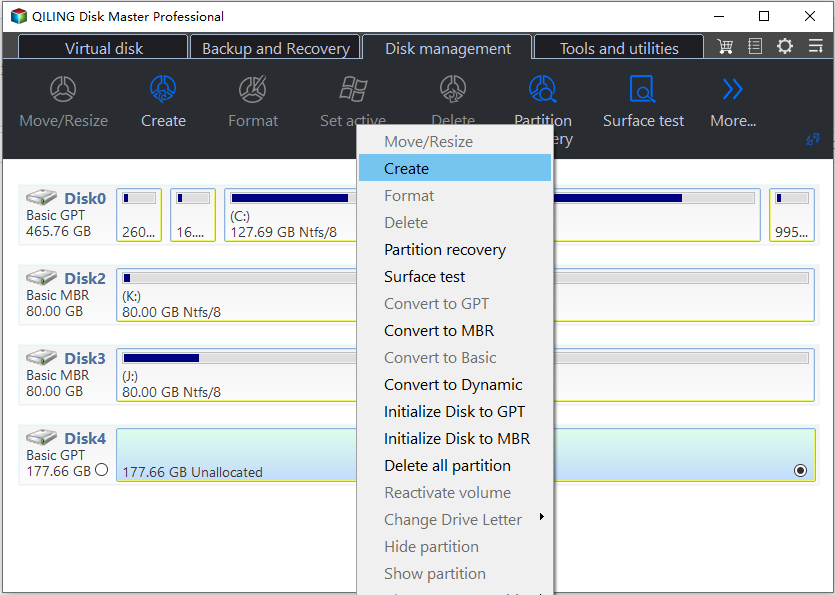Click the Disk0 drive icon
835x595 pixels.
[x=42, y=197]
